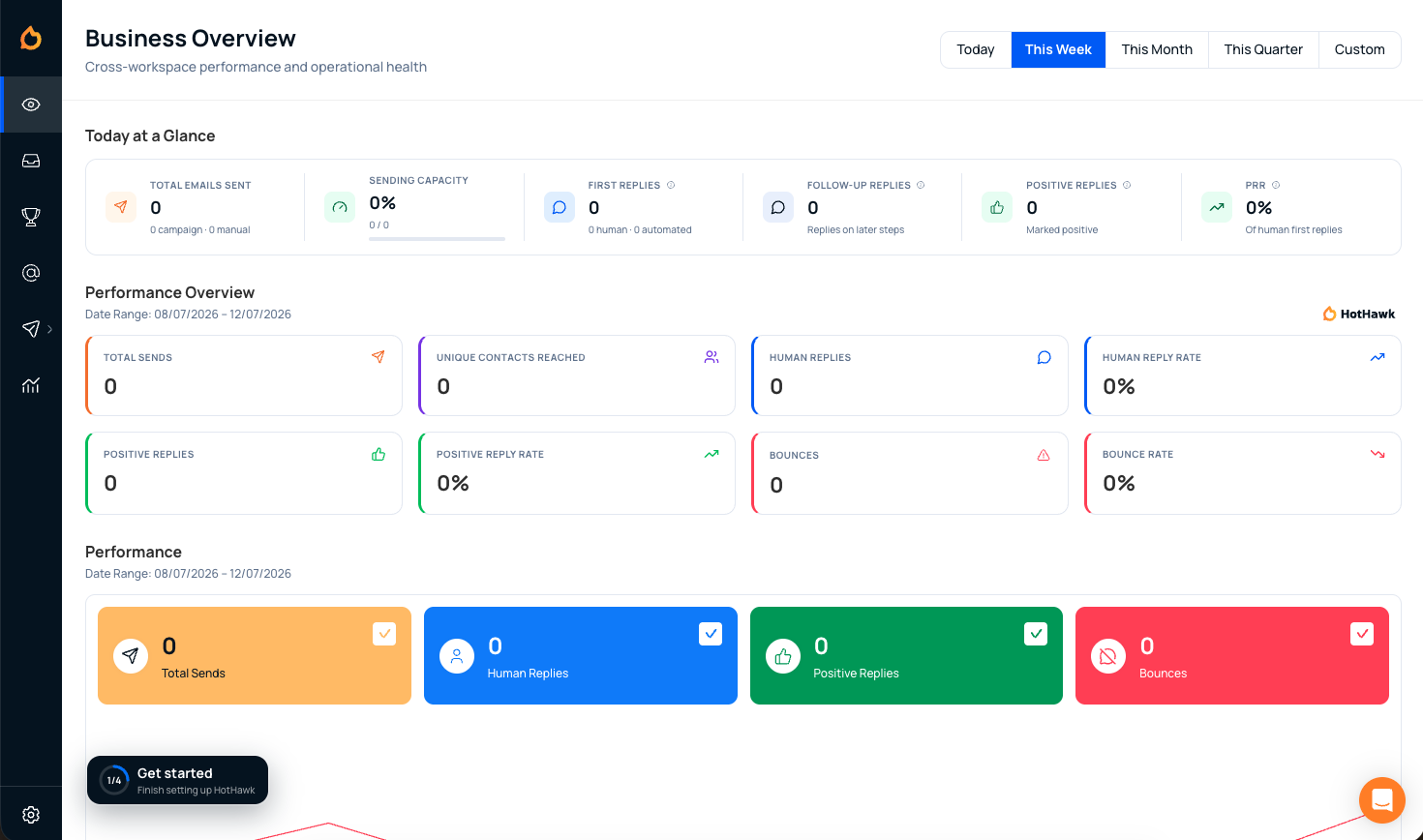Click the HotHawk flame logo in sidebar

(31, 38)
